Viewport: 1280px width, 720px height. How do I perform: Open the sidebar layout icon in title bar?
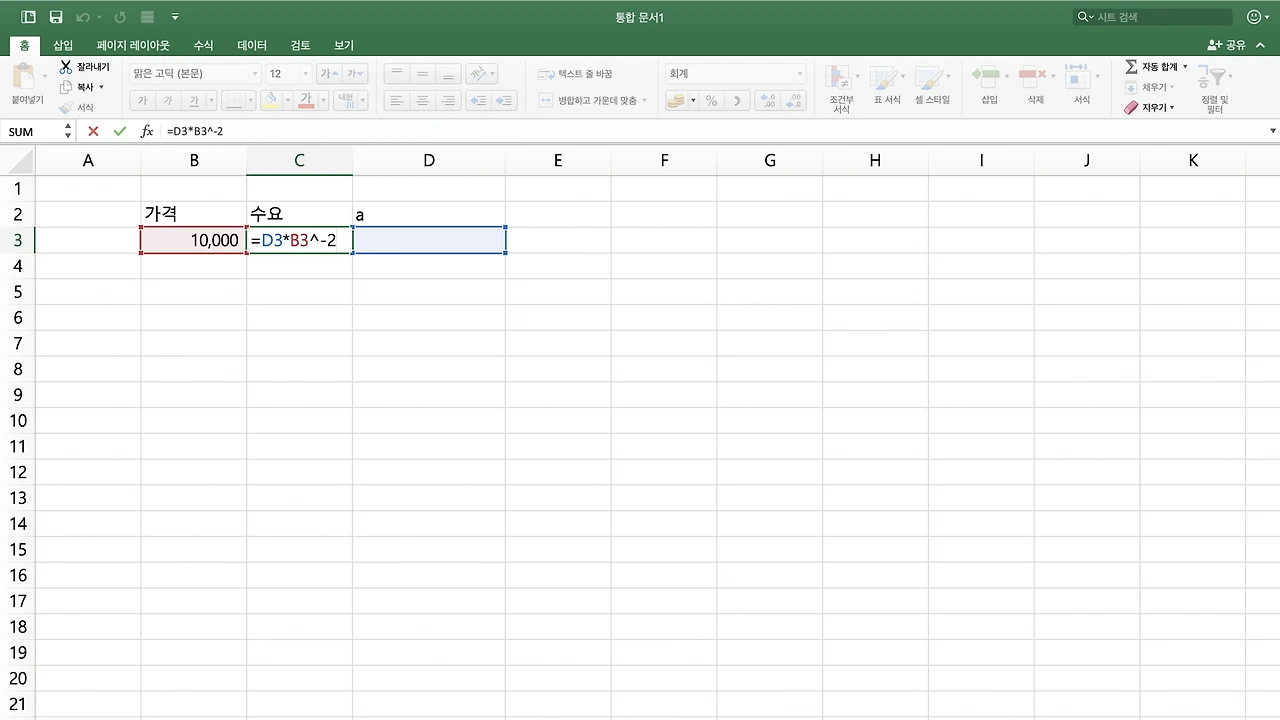coord(28,17)
